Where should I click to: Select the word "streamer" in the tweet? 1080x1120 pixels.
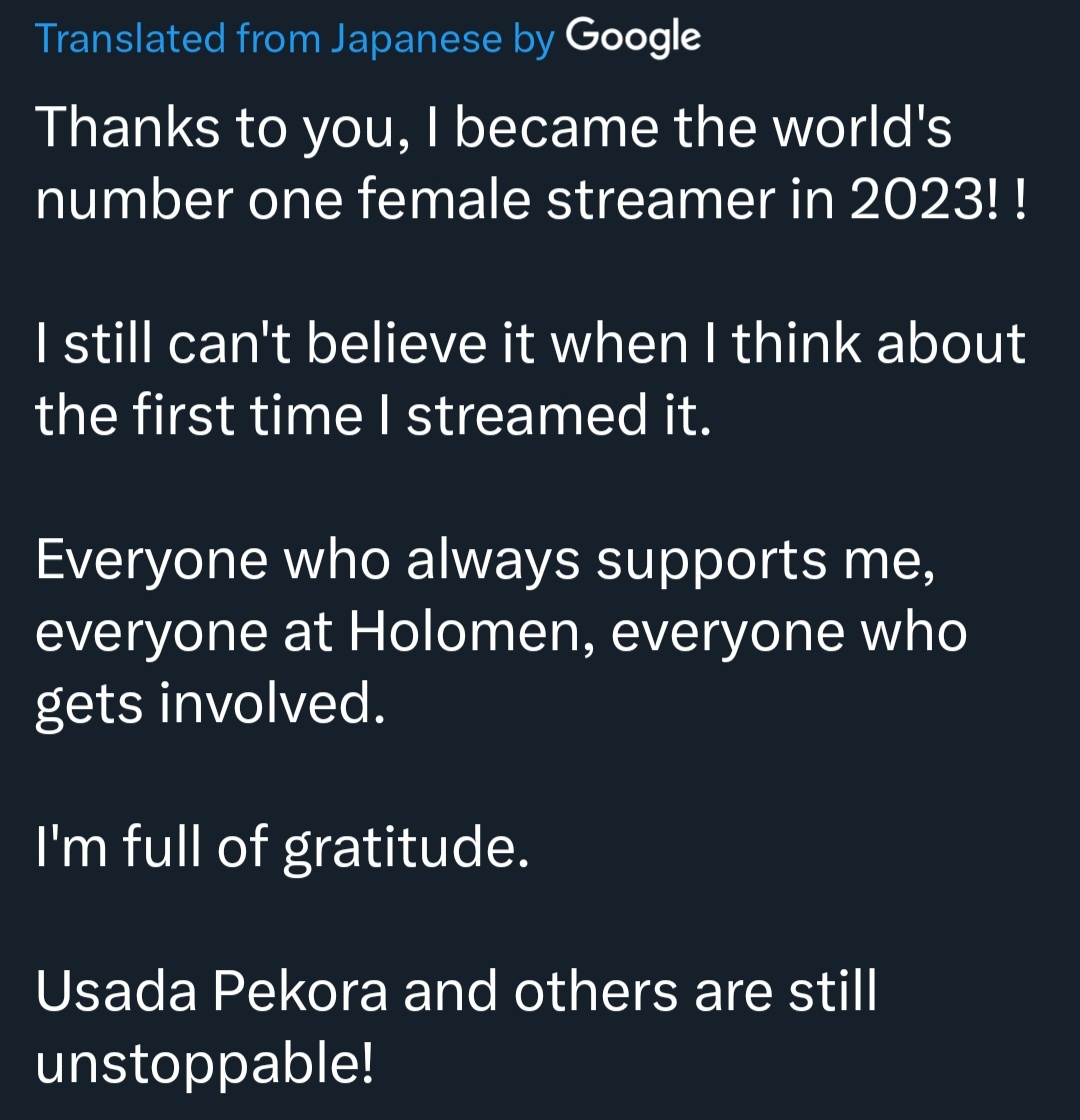(x=660, y=199)
